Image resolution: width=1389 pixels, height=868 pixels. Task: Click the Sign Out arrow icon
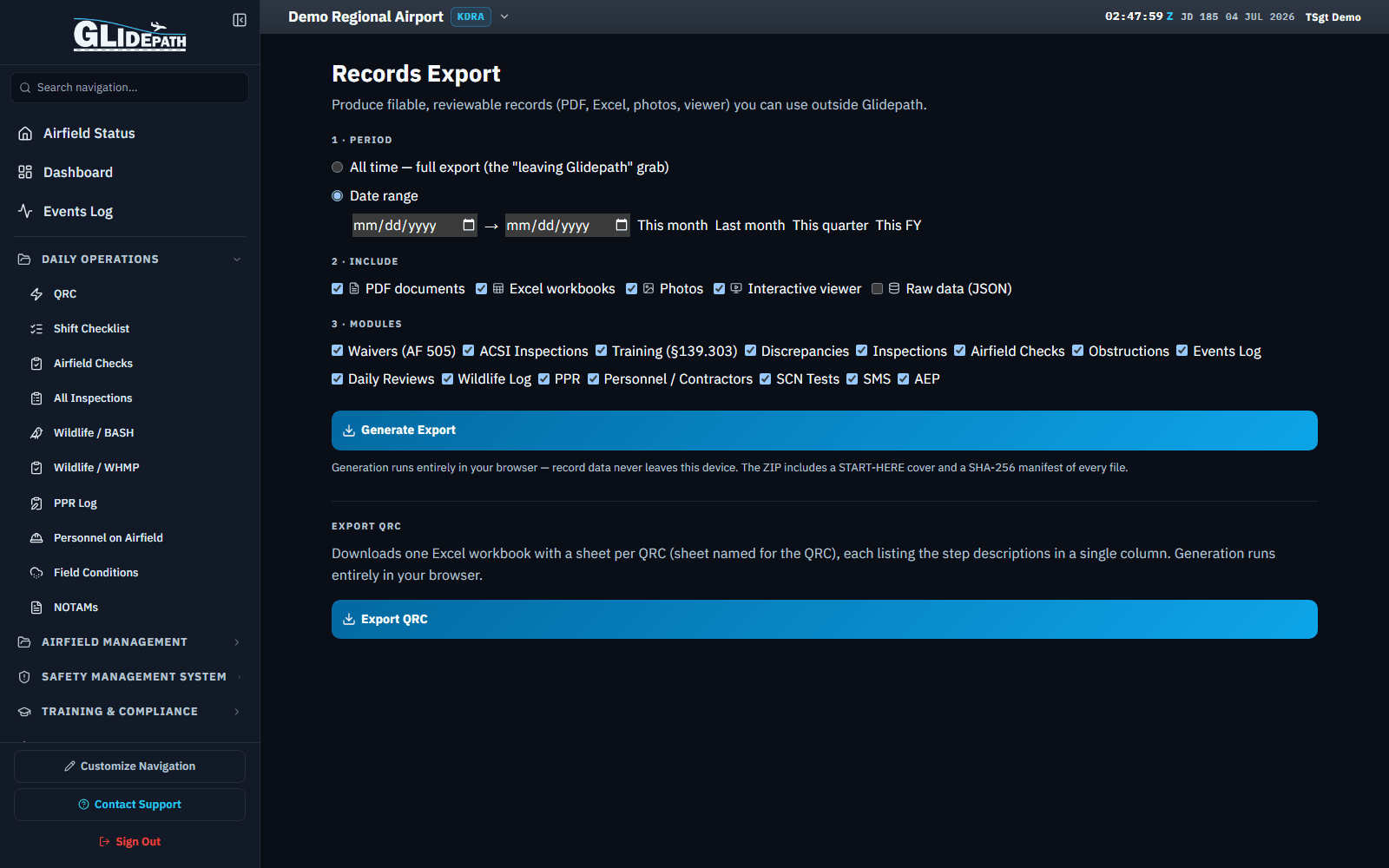(x=105, y=842)
